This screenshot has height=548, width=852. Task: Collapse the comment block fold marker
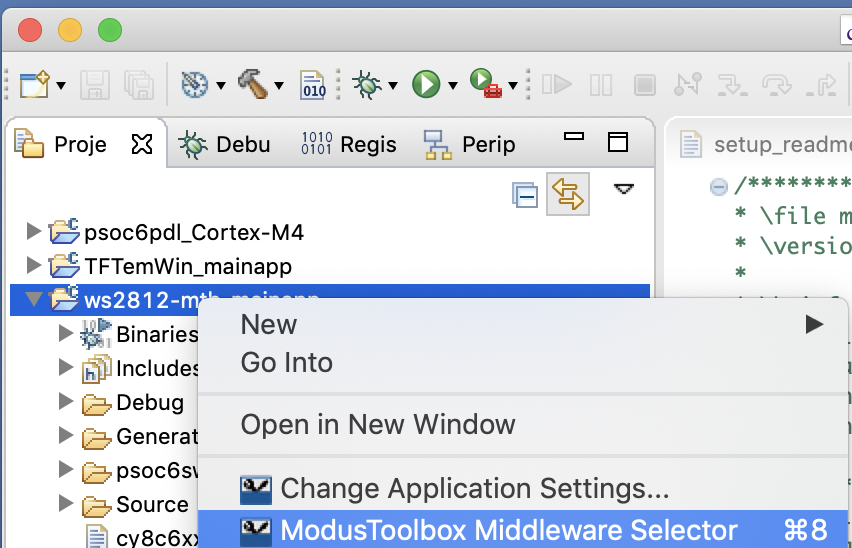(718, 187)
